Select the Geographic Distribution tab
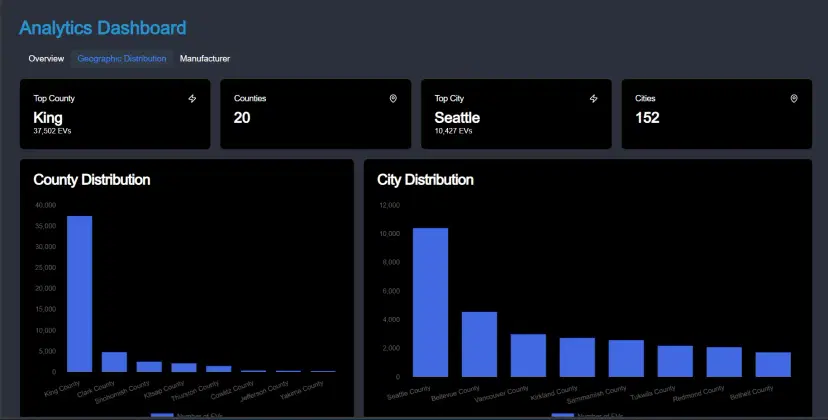828x420 pixels. coord(122,59)
